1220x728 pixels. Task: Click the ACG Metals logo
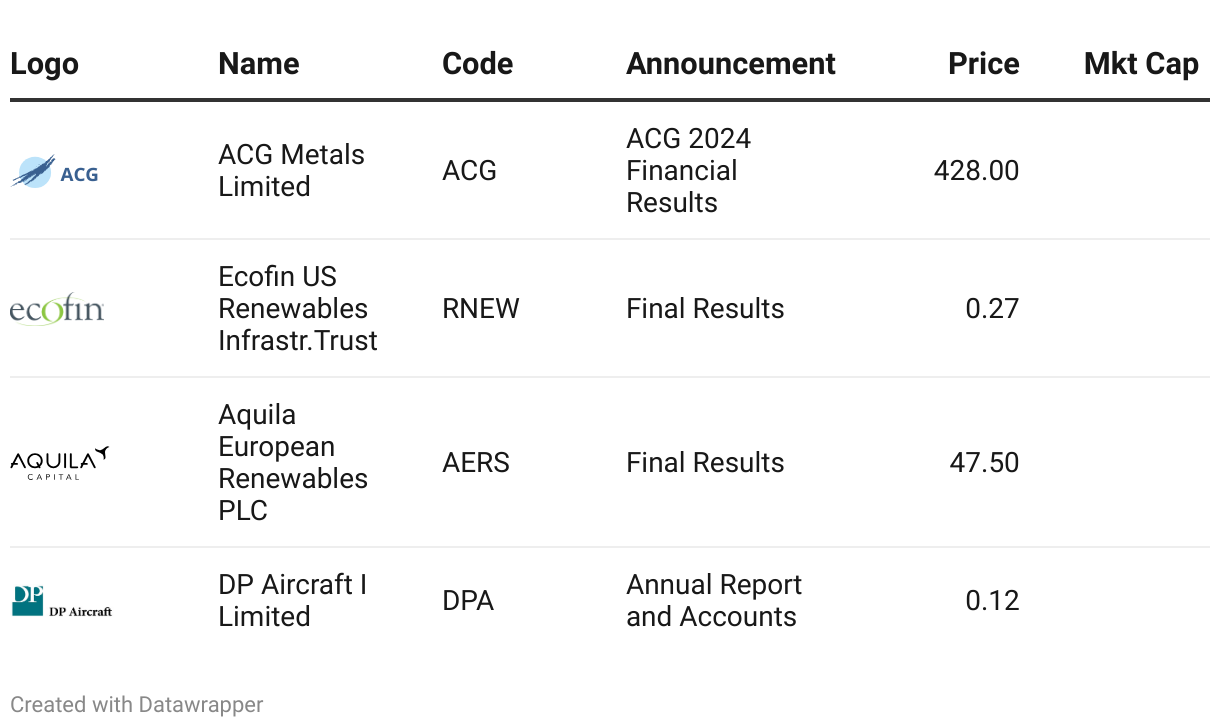tap(55, 172)
